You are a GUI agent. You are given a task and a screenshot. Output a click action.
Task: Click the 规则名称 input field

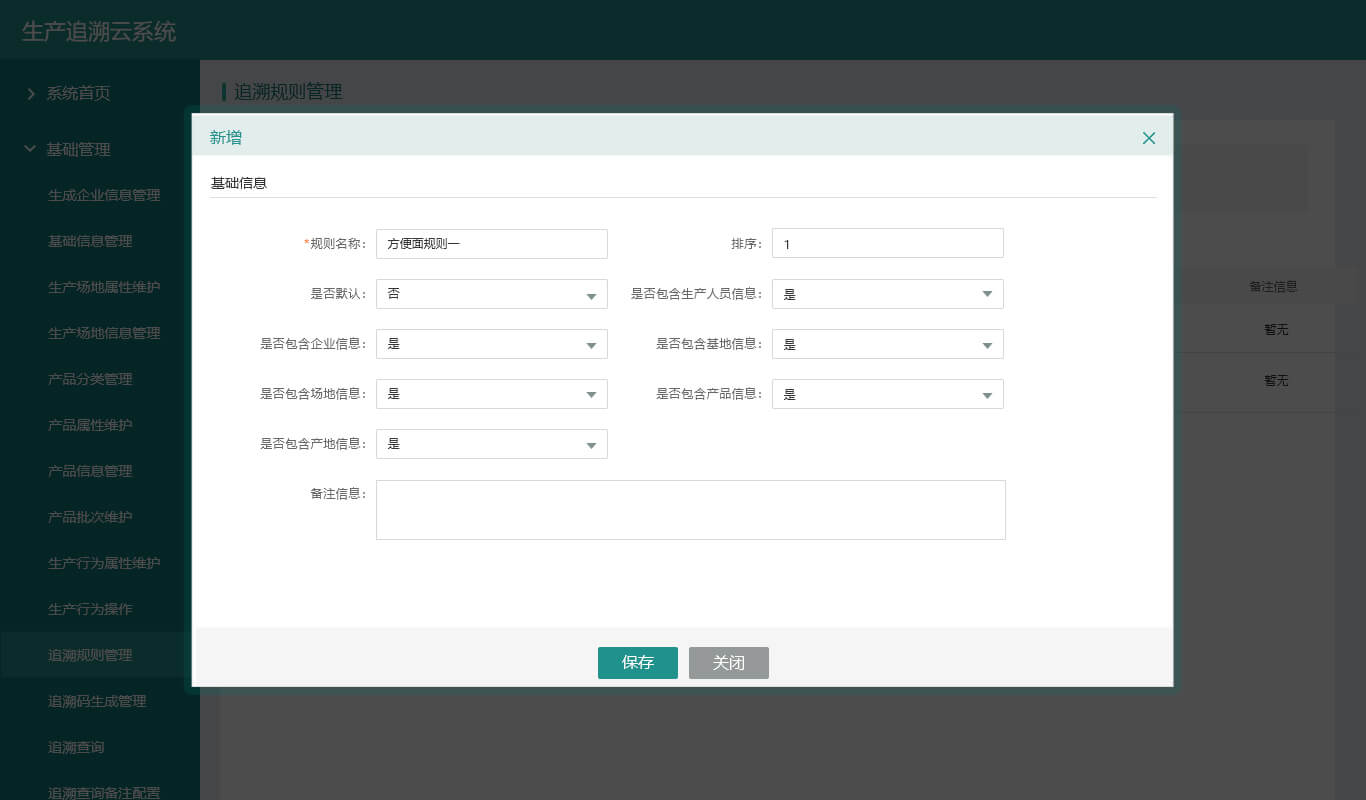(491, 244)
